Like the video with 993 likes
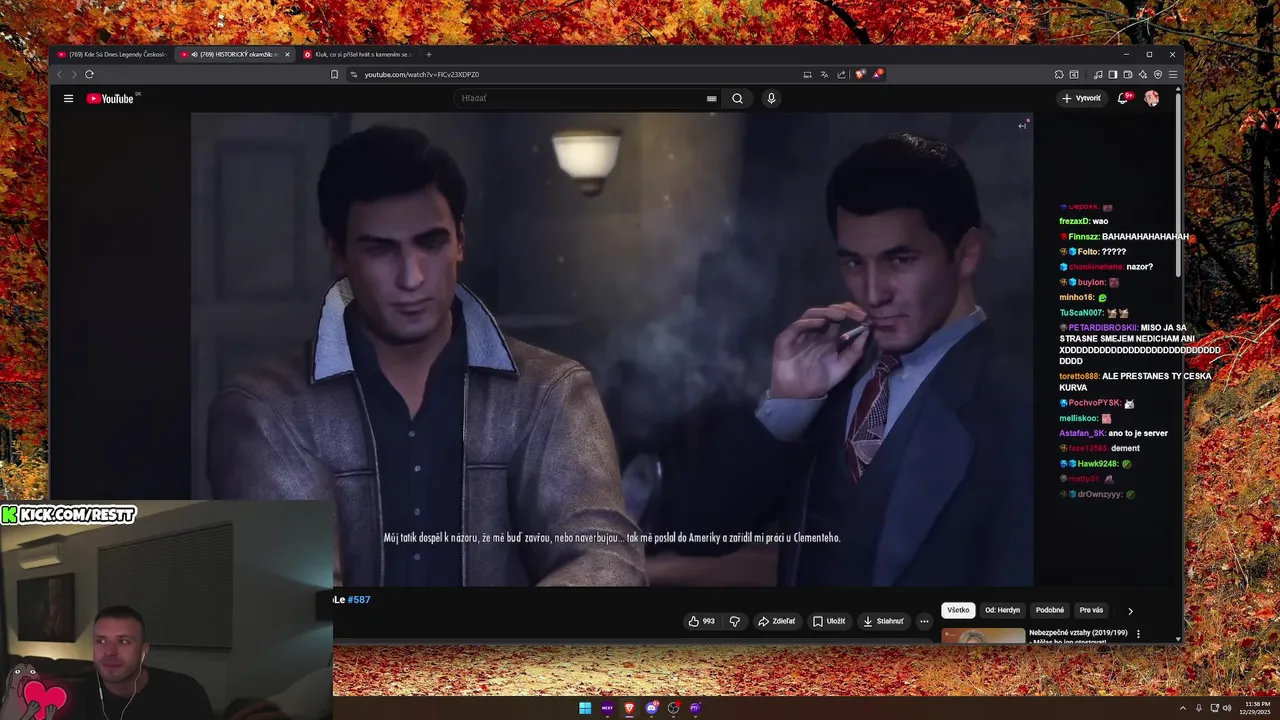The height and width of the screenshot is (720, 1280). point(701,621)
